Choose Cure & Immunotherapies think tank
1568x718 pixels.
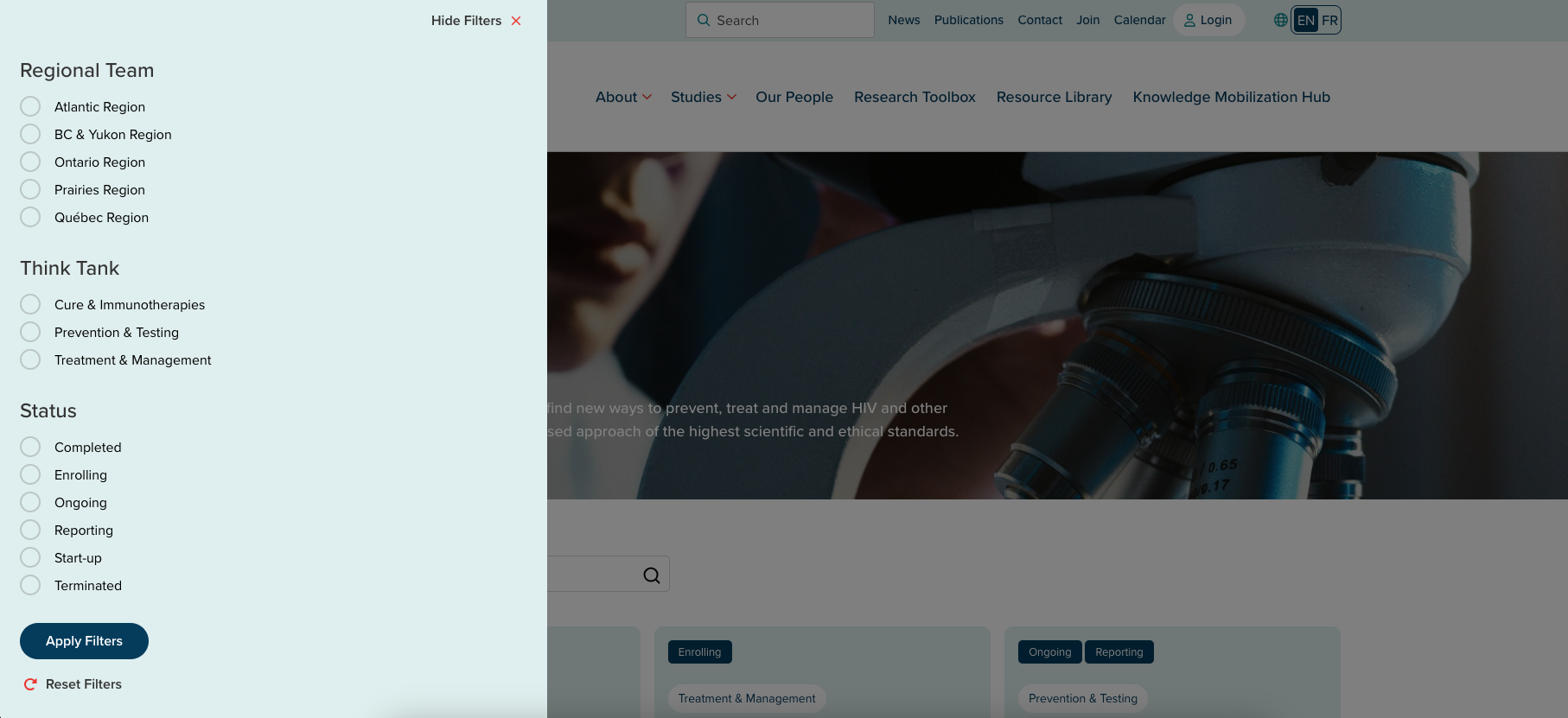(x=30, y=304)
